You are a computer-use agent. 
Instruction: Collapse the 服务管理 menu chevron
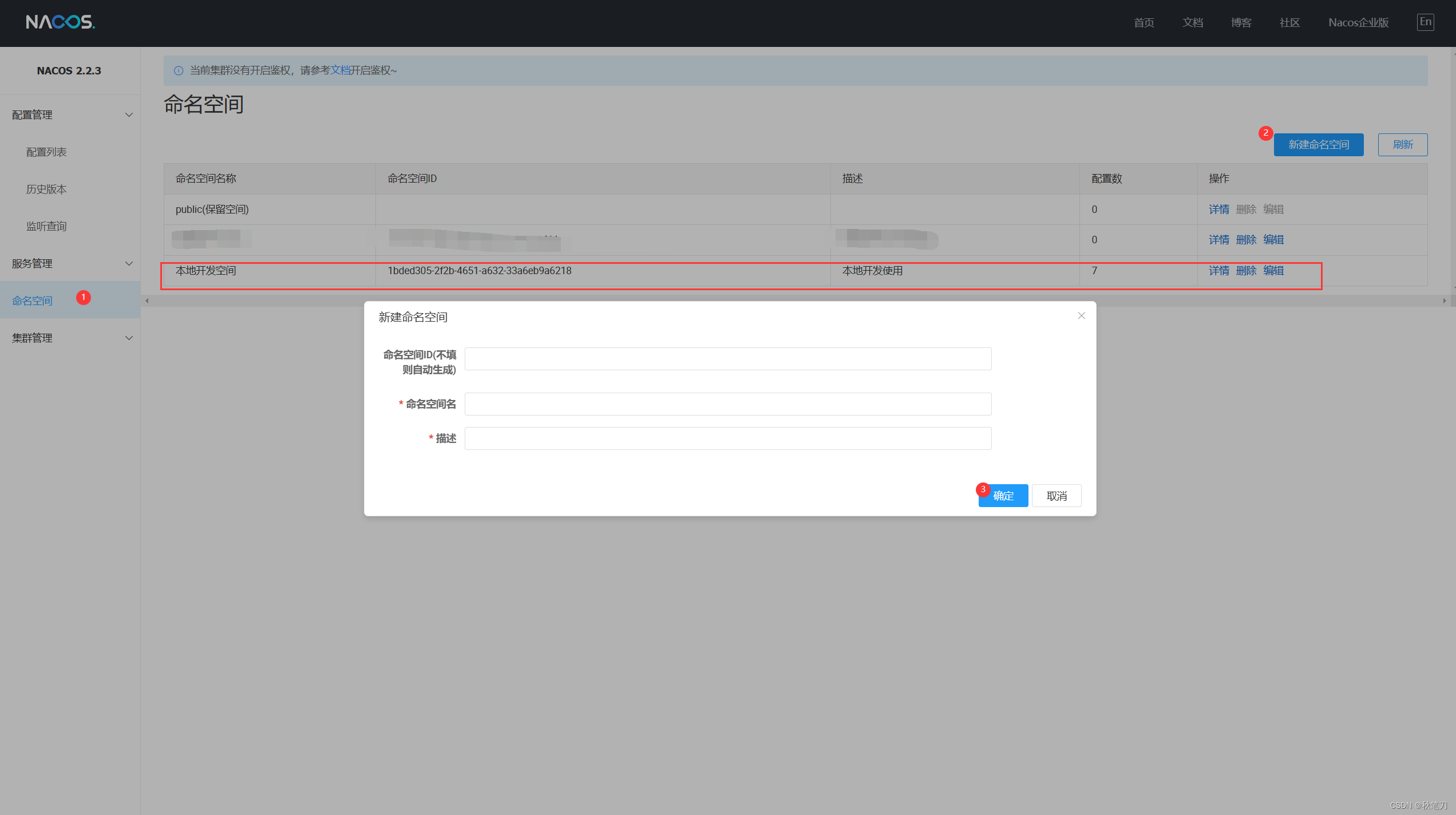tap(129, 264)
